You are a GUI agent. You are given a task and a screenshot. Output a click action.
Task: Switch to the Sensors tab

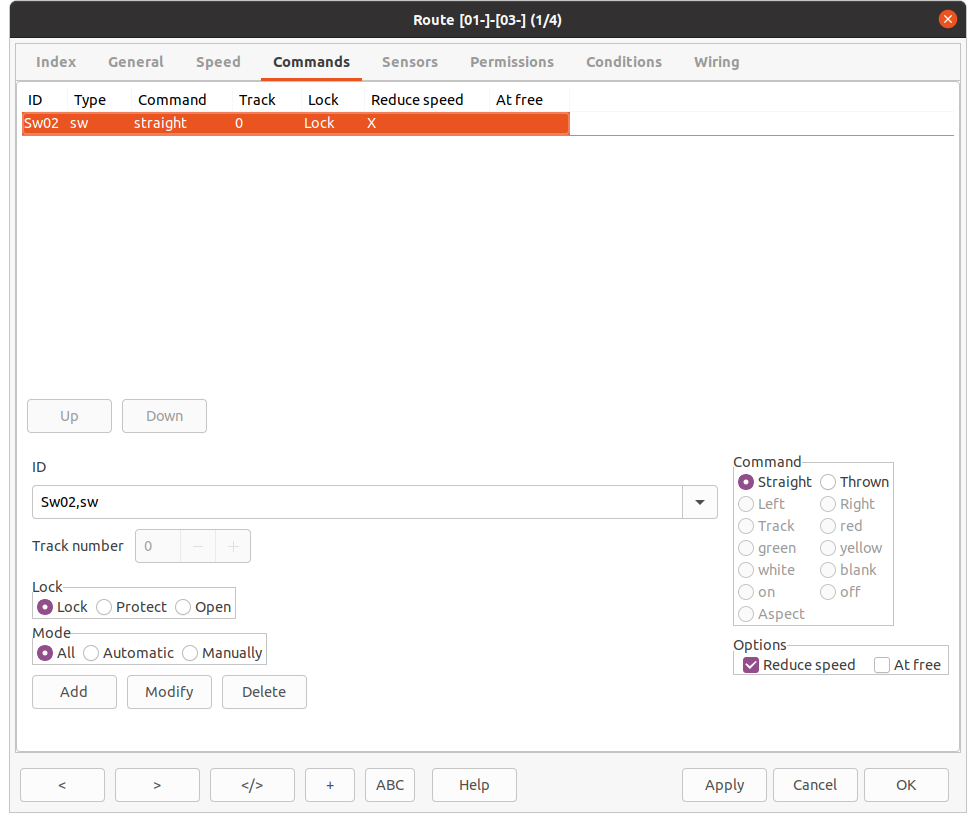coord(410,62)
